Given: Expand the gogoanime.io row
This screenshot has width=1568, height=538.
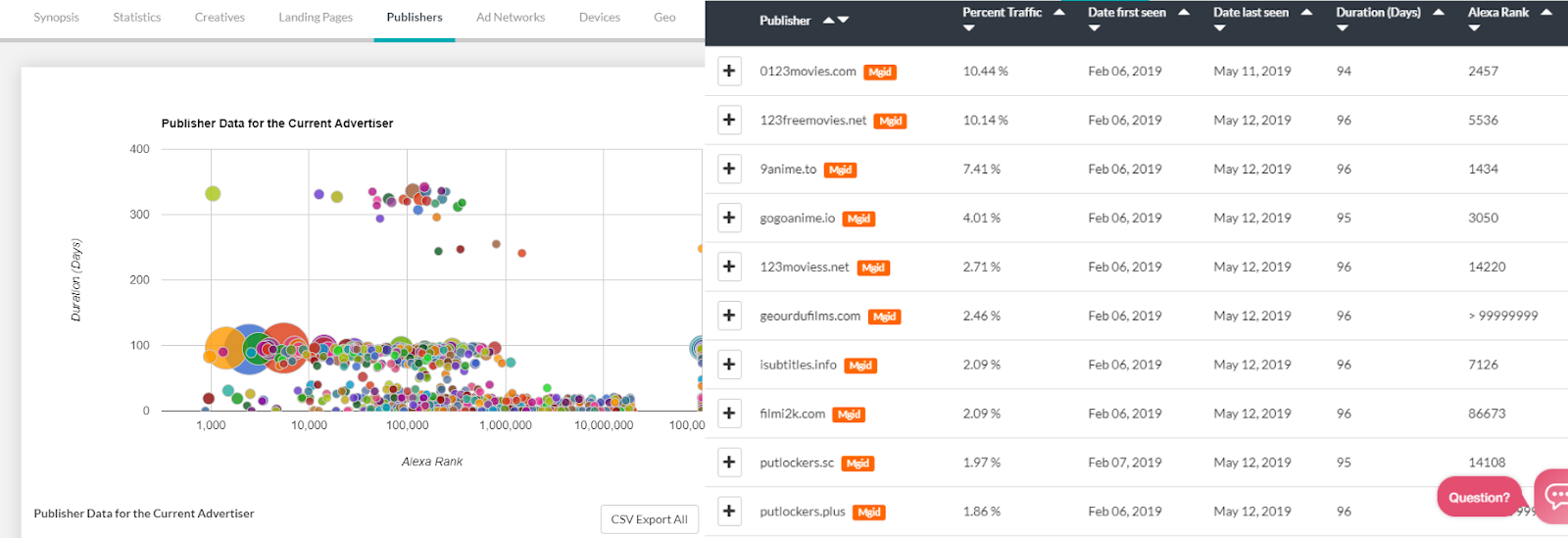Looking at the screenshot, I should pos(729,218).
